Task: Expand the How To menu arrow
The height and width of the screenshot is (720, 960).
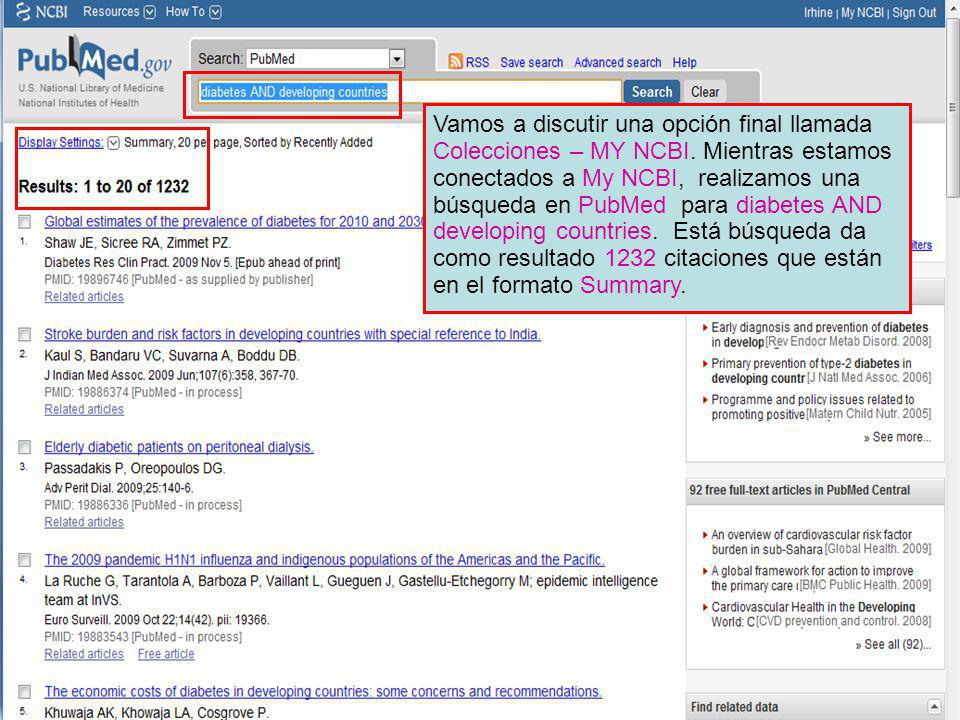Action: (x=216, y=12)
